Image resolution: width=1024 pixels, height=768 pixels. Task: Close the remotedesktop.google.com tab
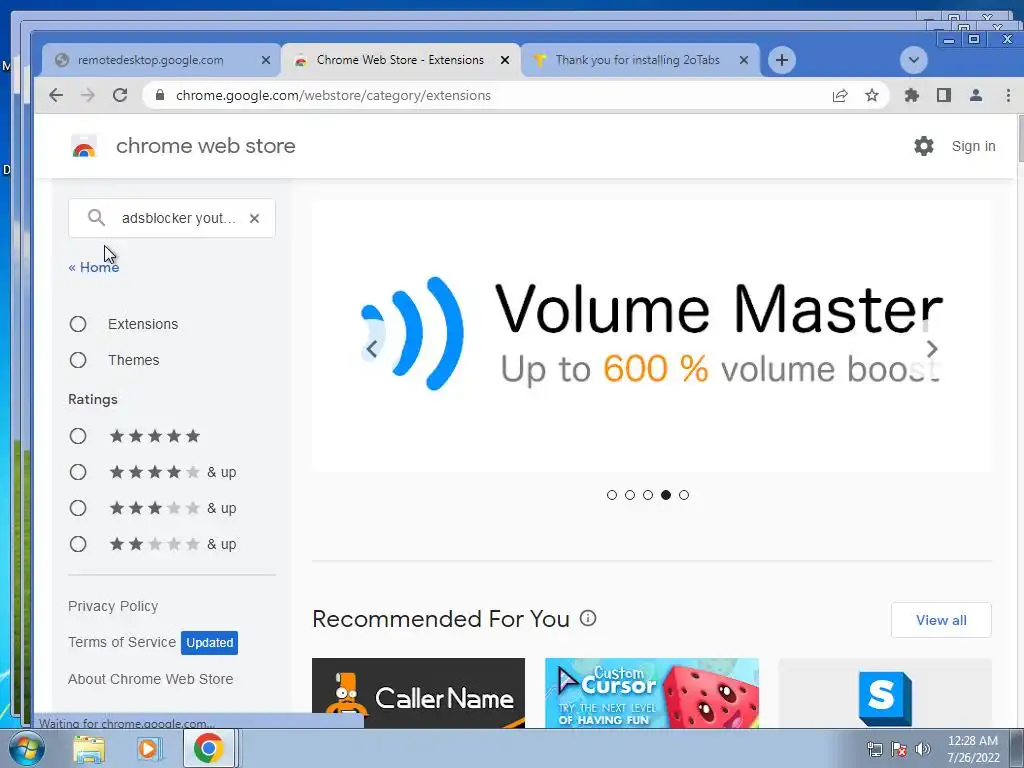266,60
